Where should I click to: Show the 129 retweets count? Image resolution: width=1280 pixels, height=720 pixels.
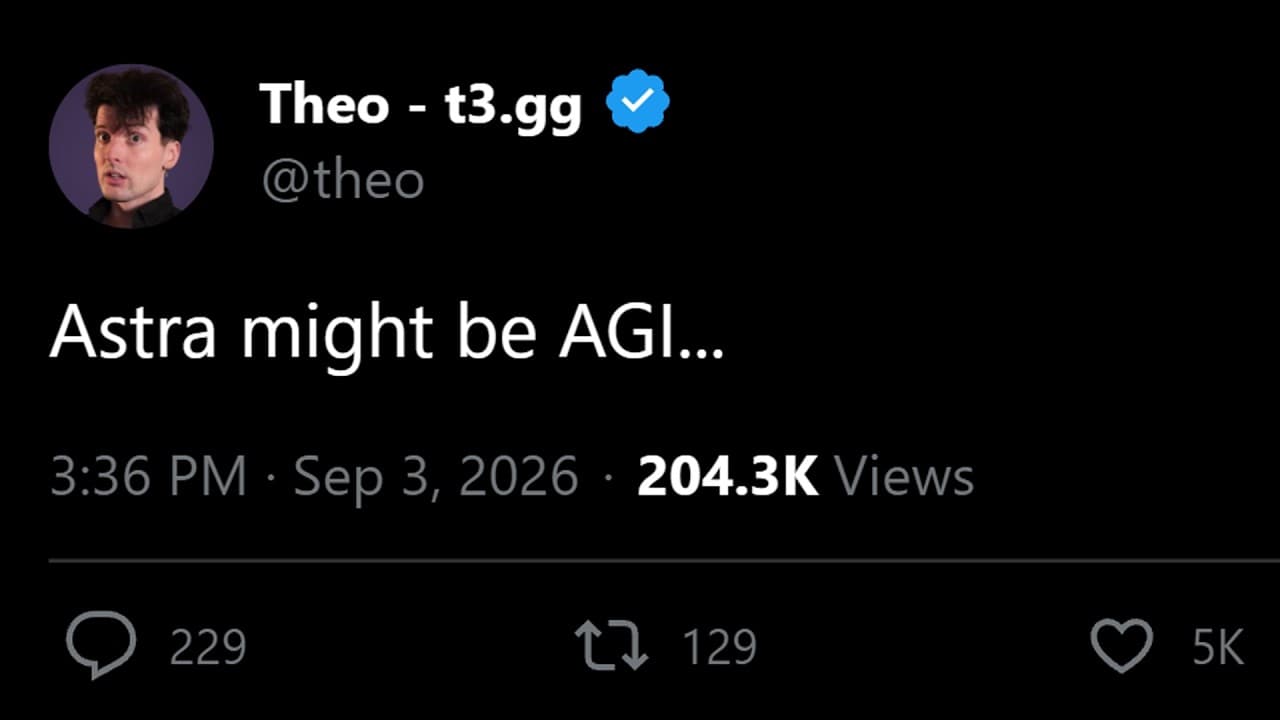[x=720, y=648]
